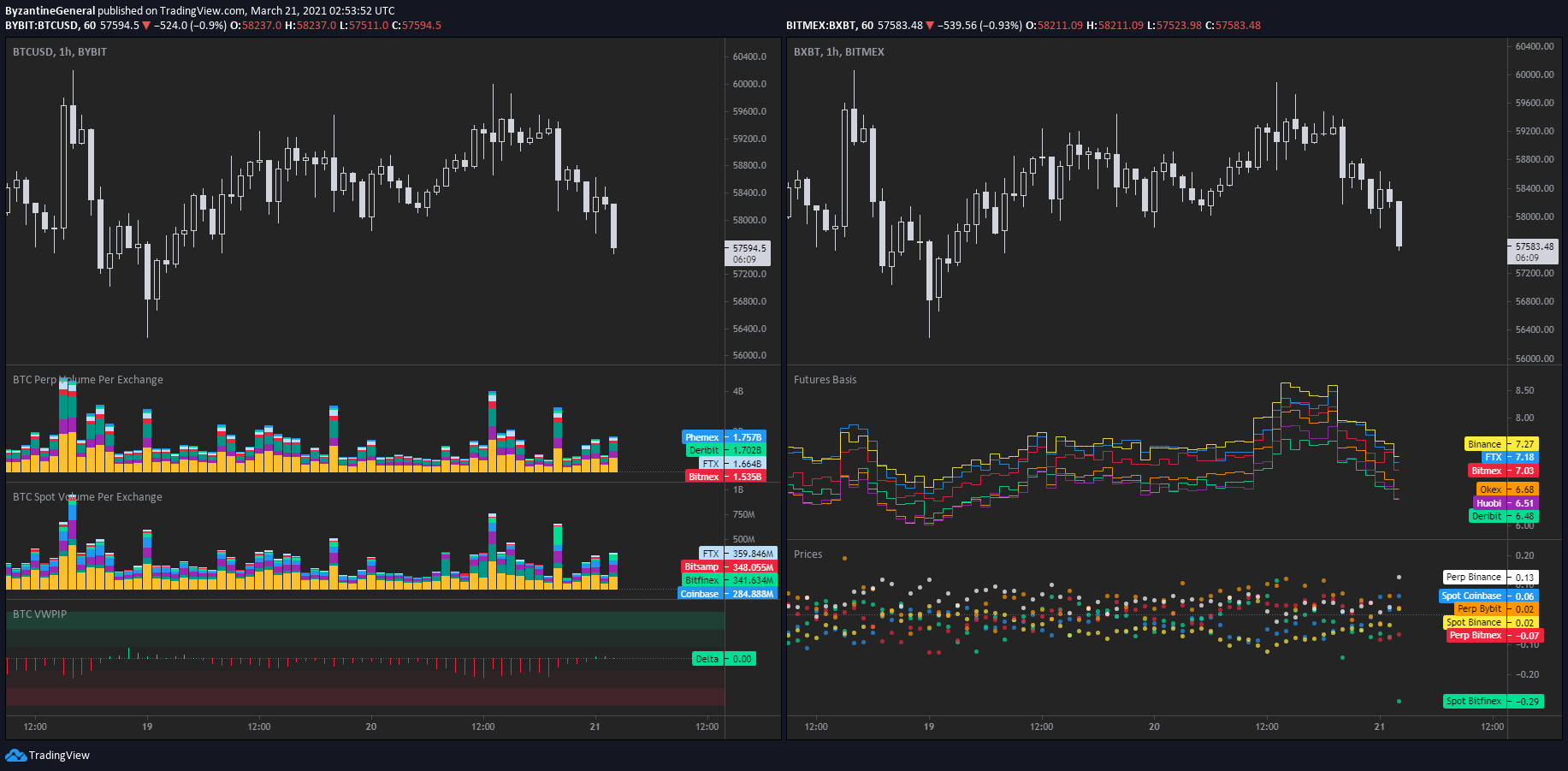Click the Perp Binance price label

[x=1473, y=577]
